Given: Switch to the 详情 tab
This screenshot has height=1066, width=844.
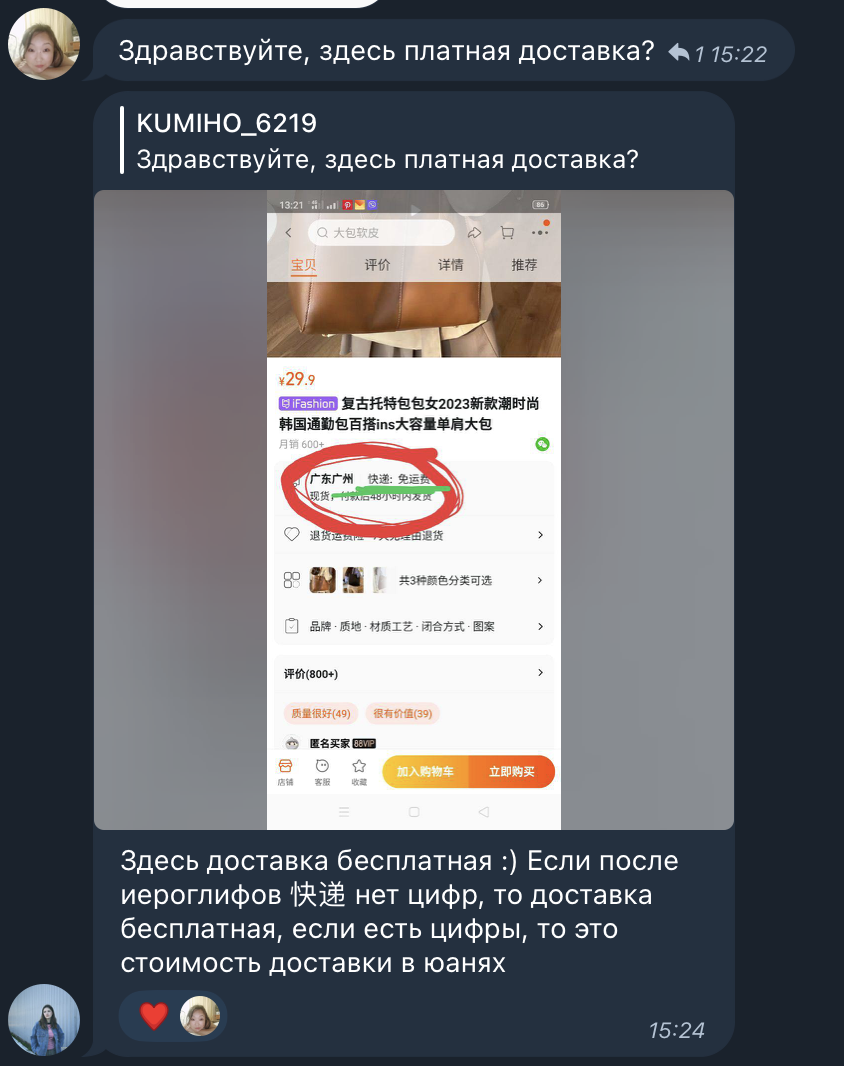Looking at the screenshot, I should tap(450, 264).
